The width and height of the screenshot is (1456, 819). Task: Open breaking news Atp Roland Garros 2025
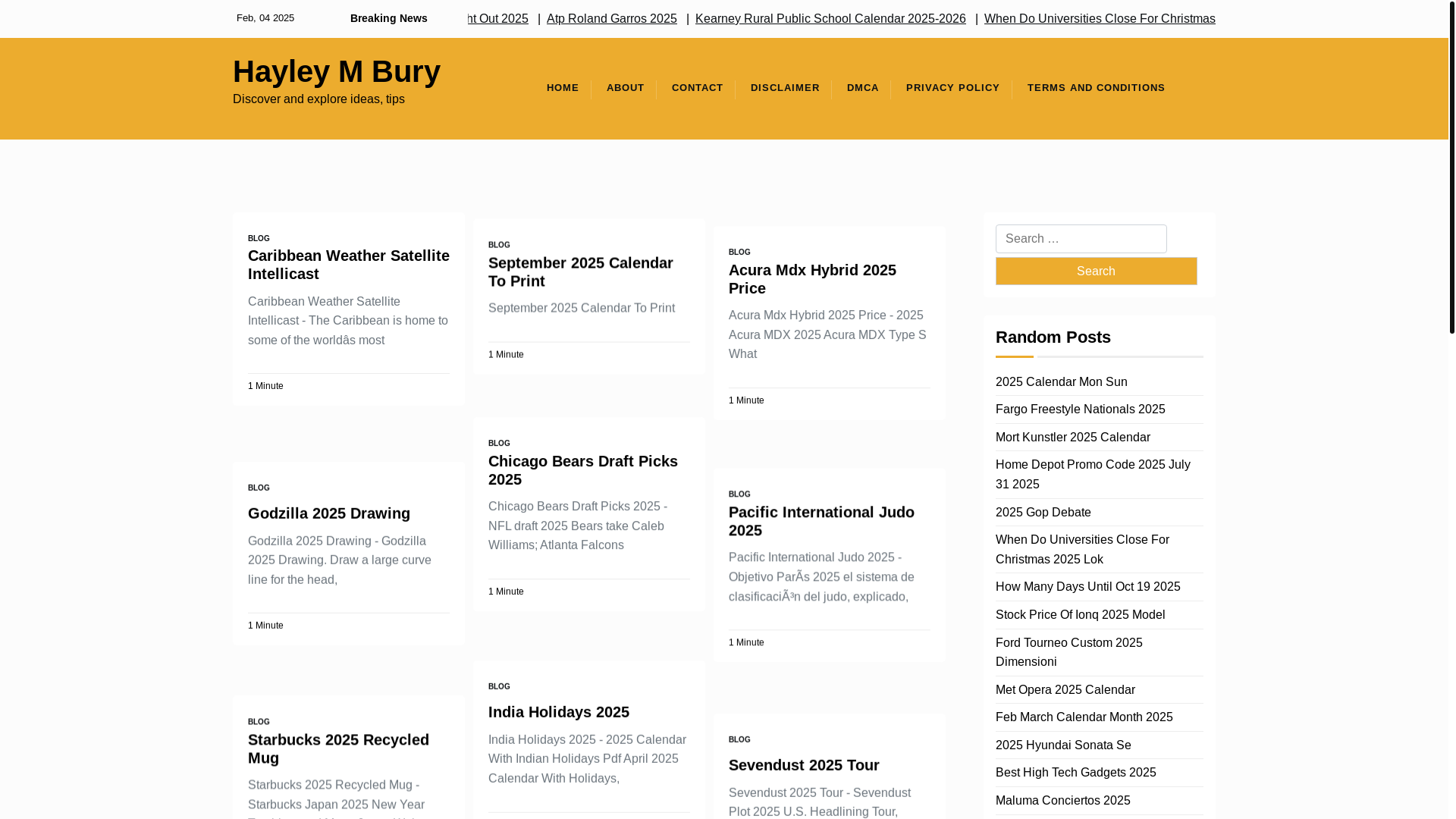click(611, 18)
